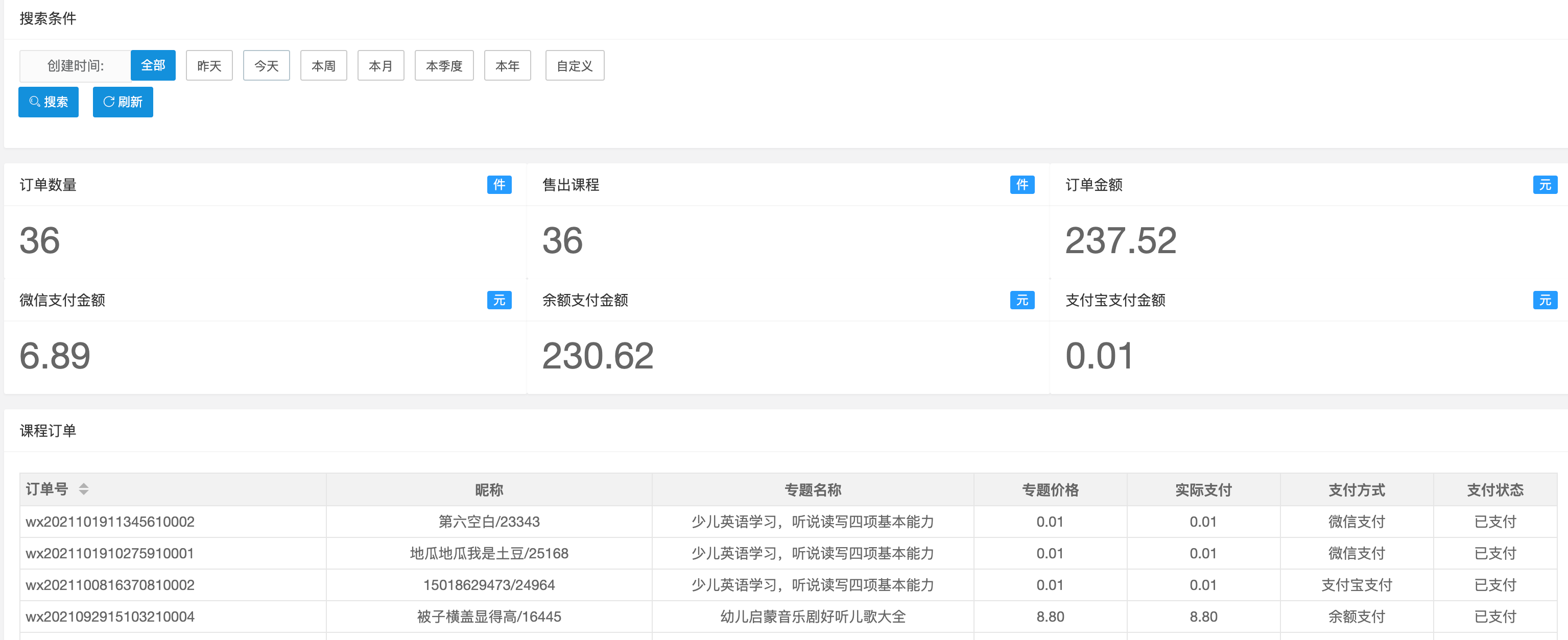Click the 订单金额 value 237.52
Viewport: 1568px width, 640px height.
[1121, 240]
